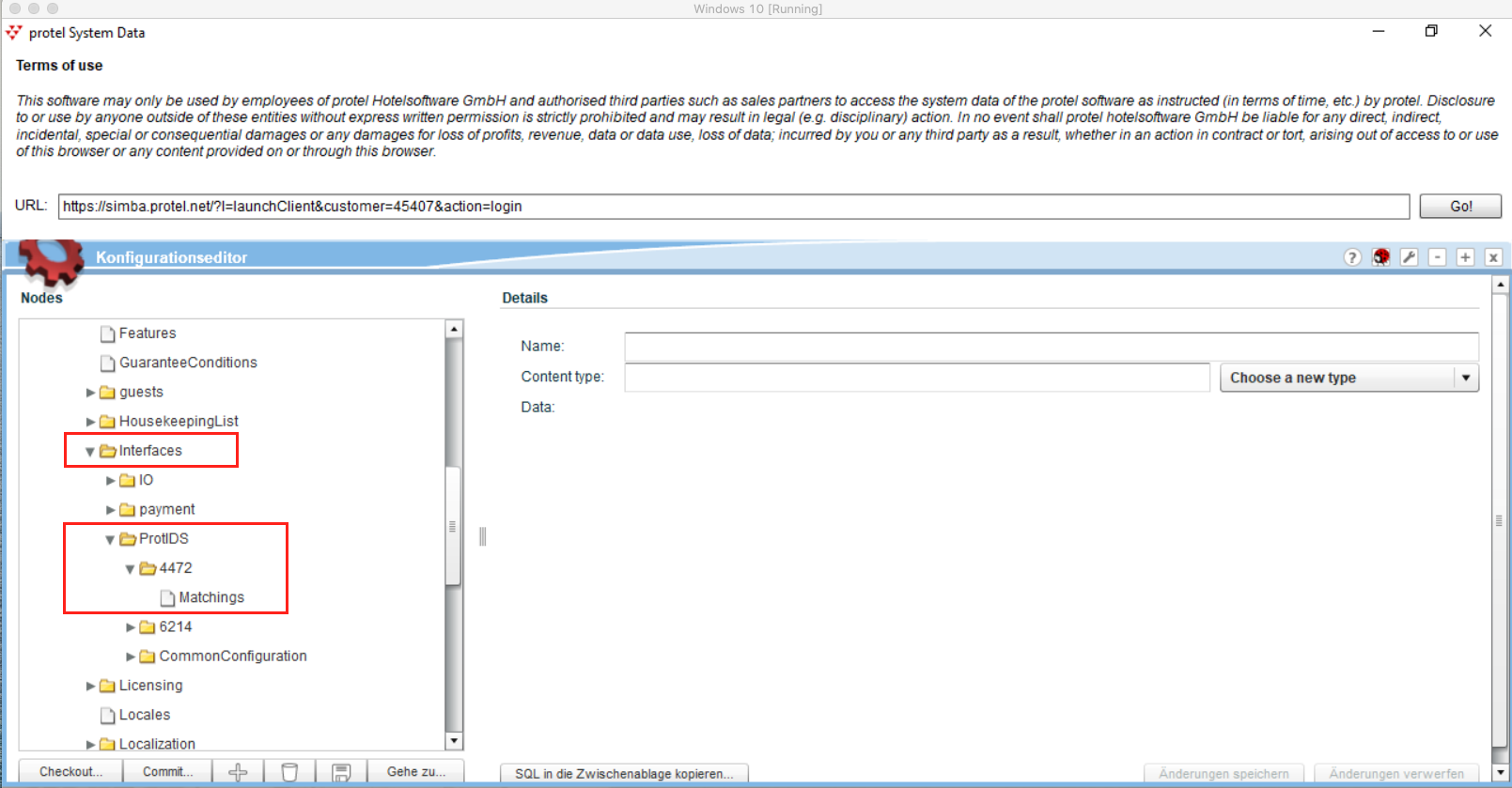The image size is (1512, 788).
Task: Click the Nodes tree scroll-up arrow
Action: (x=454, y=329)
